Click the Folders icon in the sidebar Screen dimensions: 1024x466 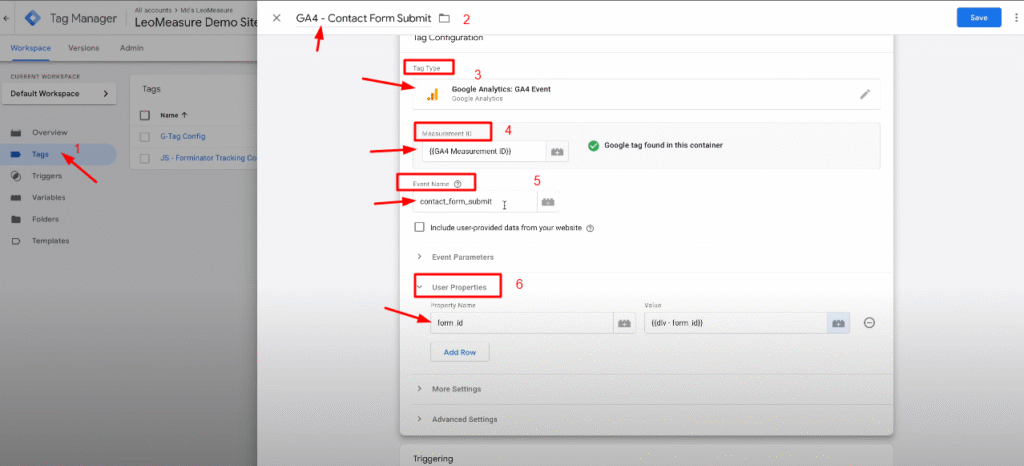16,219
